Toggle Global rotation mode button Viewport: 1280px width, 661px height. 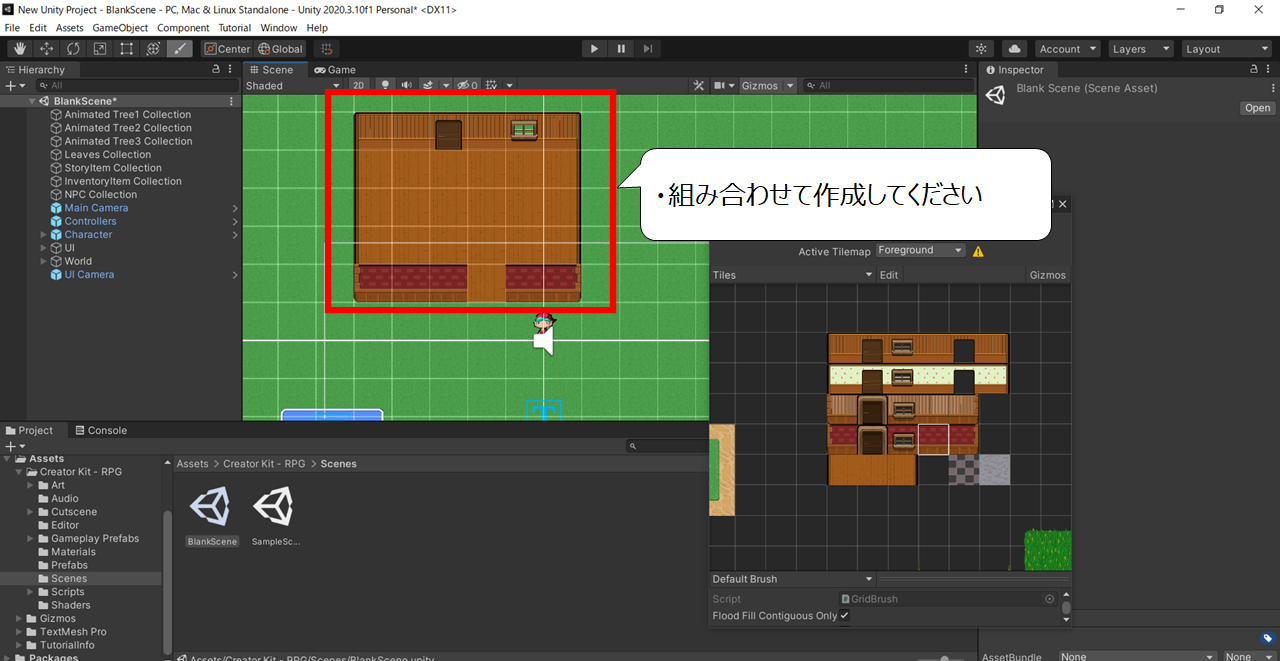[x=280, y=49]
